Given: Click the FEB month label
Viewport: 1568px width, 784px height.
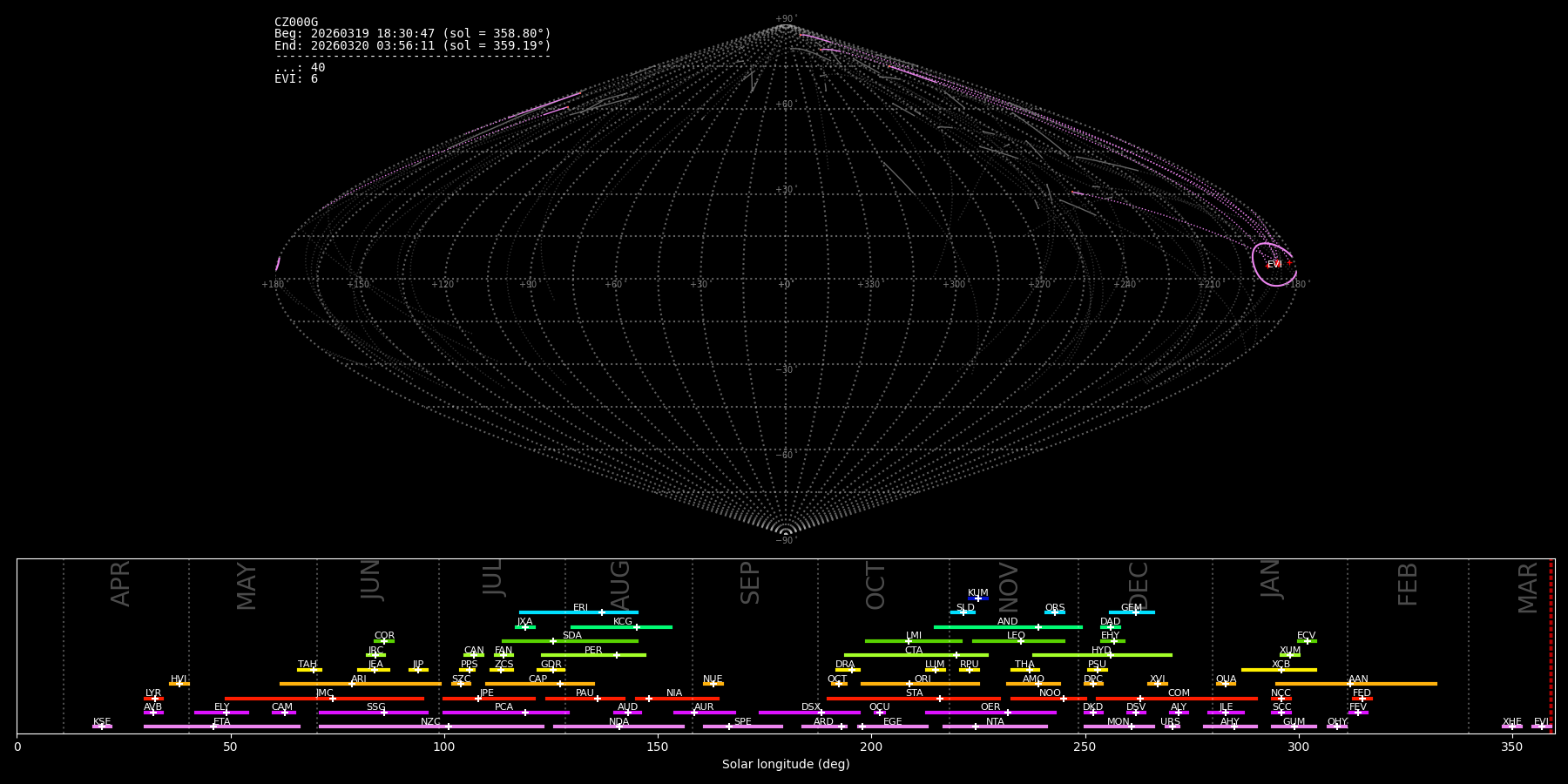Looking at the screenshot, I should tap(1408, 584).
